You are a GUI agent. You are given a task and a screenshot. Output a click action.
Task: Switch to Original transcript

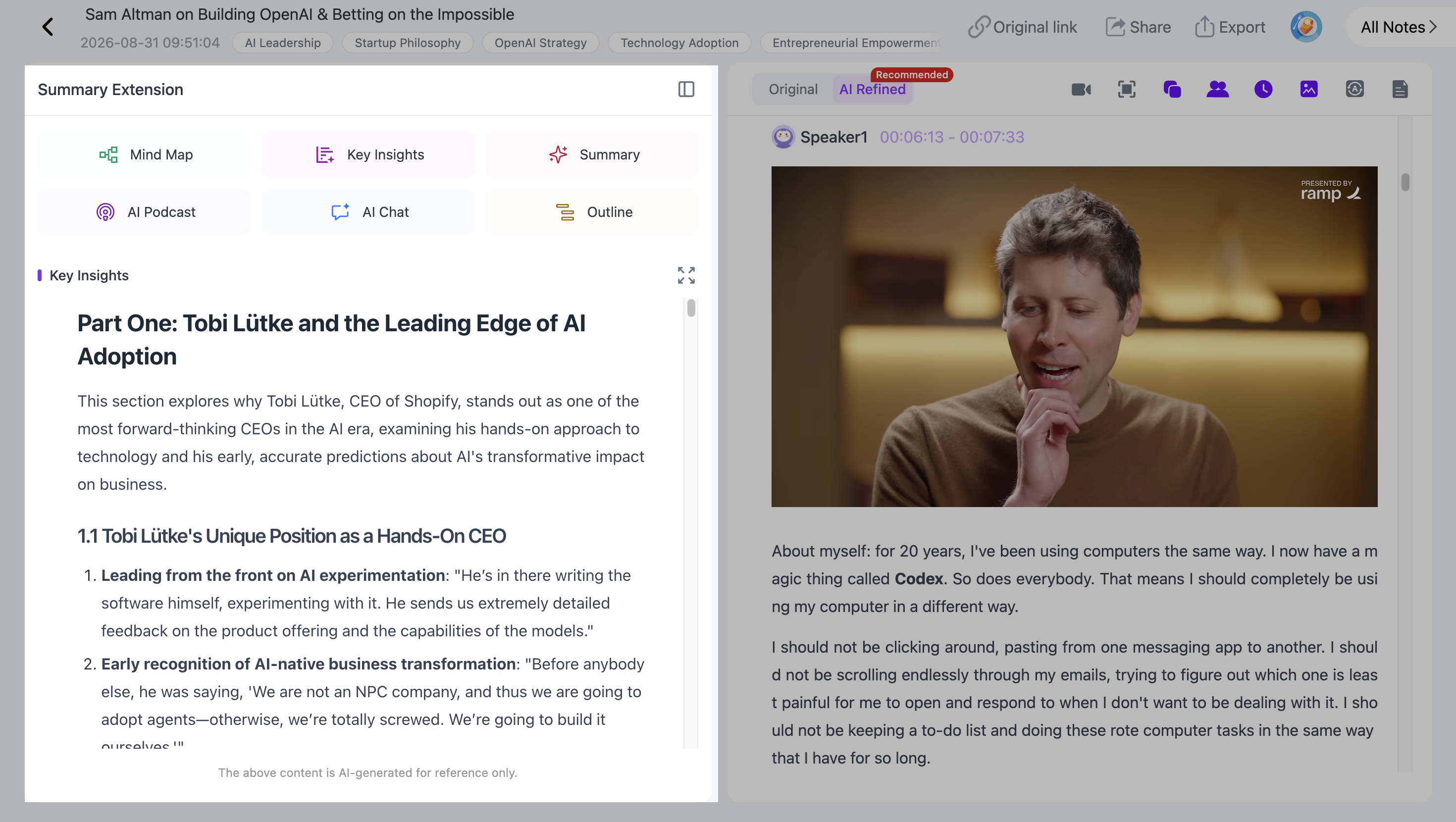click(x=793, y=89)
